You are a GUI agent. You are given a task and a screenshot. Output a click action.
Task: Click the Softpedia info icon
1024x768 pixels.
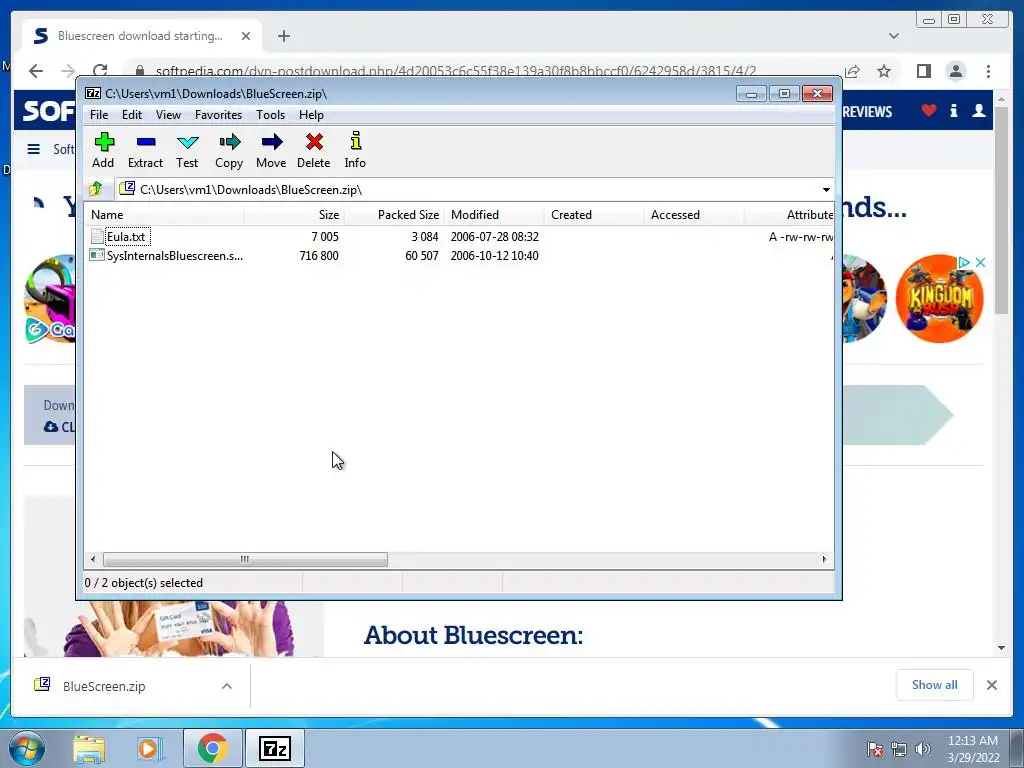[x=953, y=111]
